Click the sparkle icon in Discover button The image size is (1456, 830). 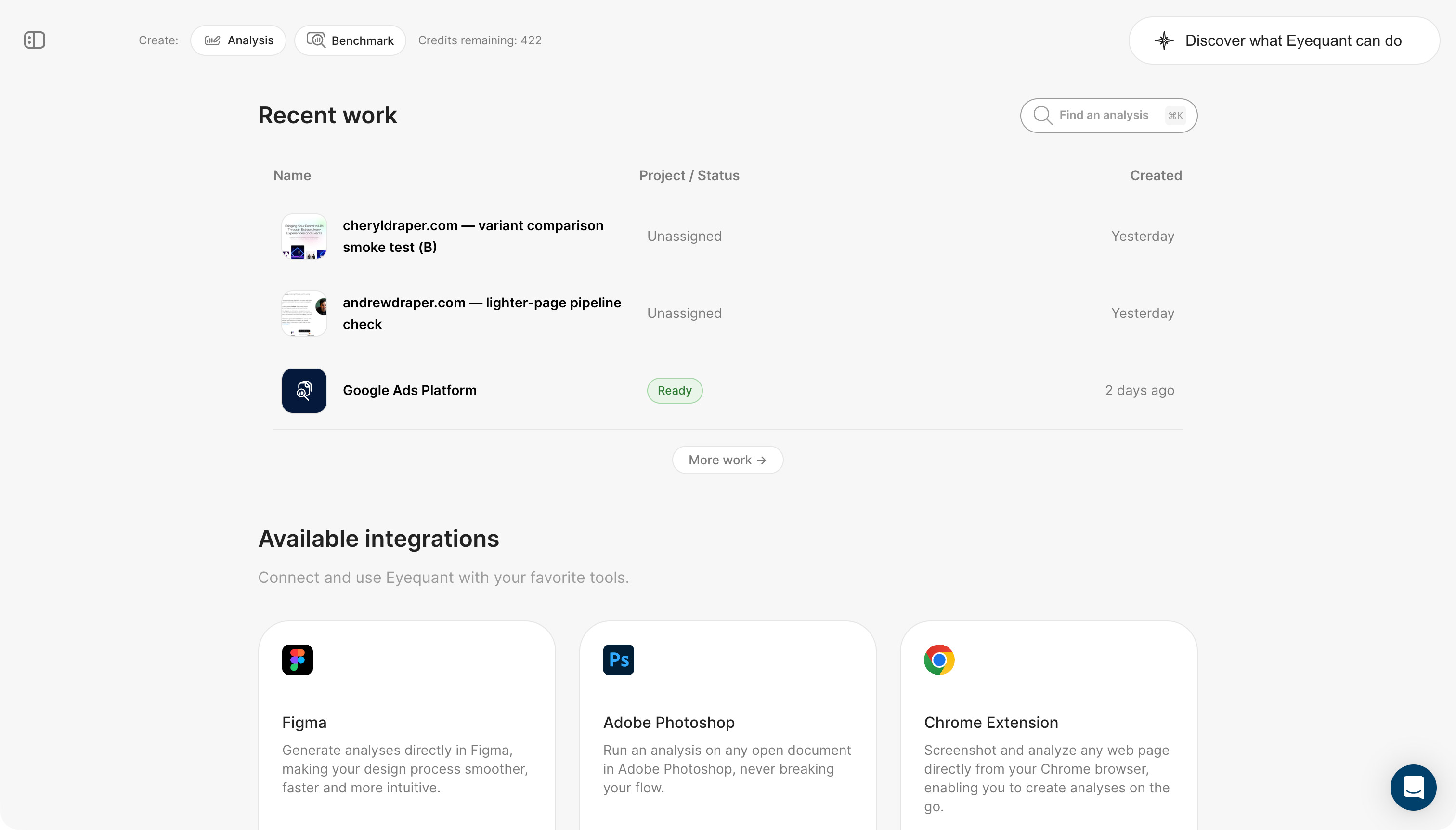click(1164, 40)
